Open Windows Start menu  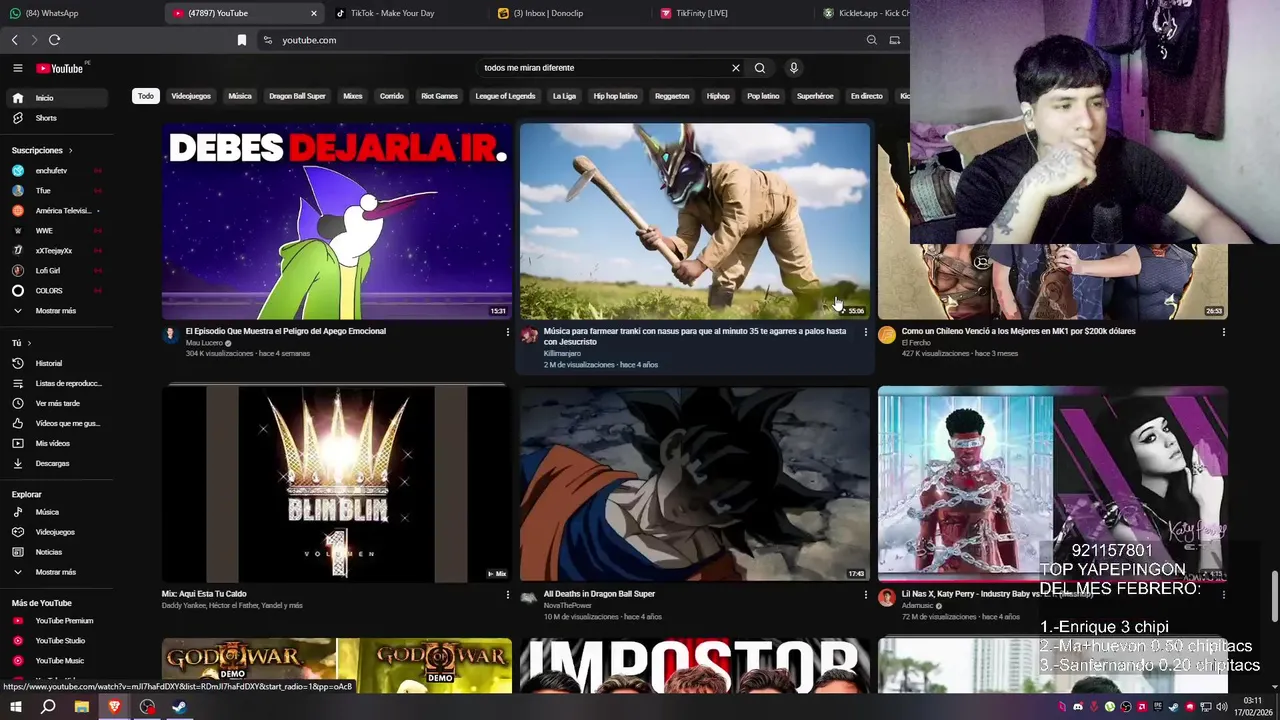[x=16, y=707]
